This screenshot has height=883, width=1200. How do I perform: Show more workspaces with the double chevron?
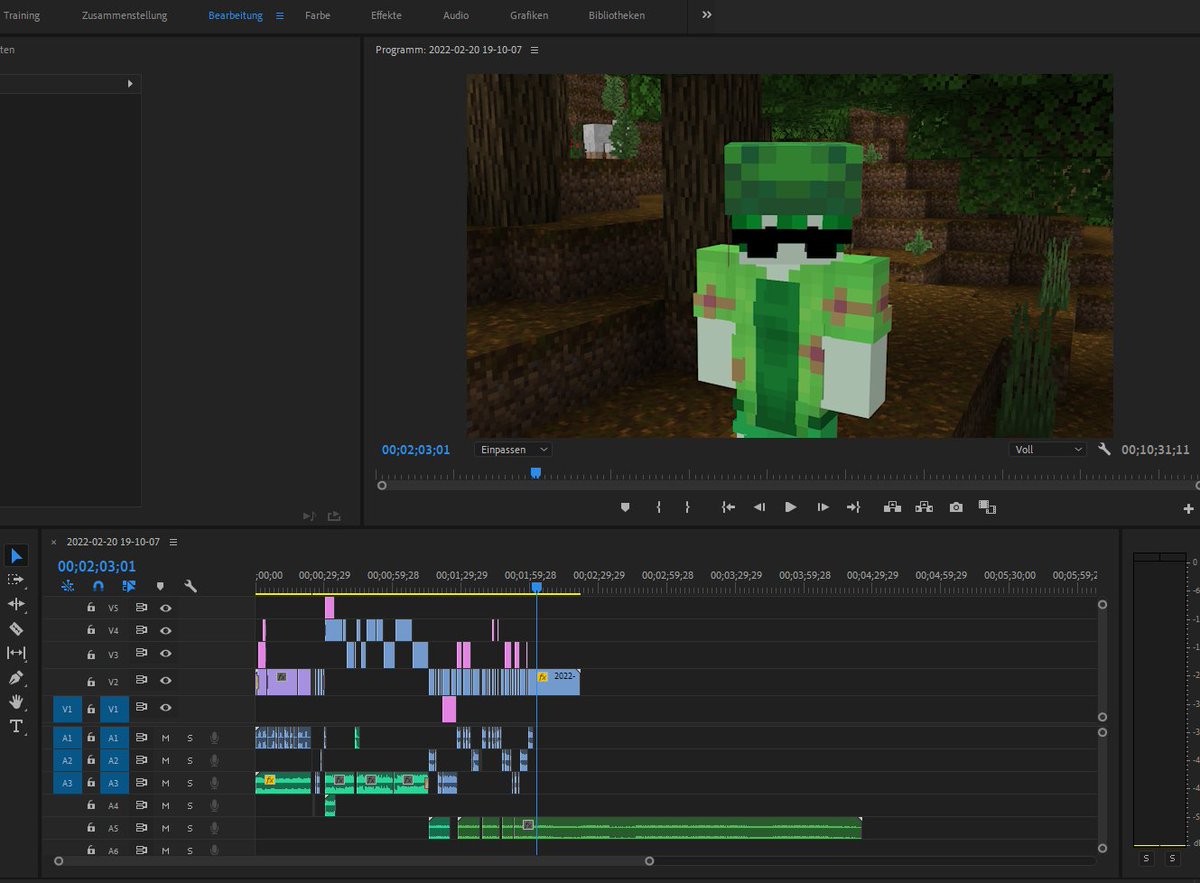point(707,15)
